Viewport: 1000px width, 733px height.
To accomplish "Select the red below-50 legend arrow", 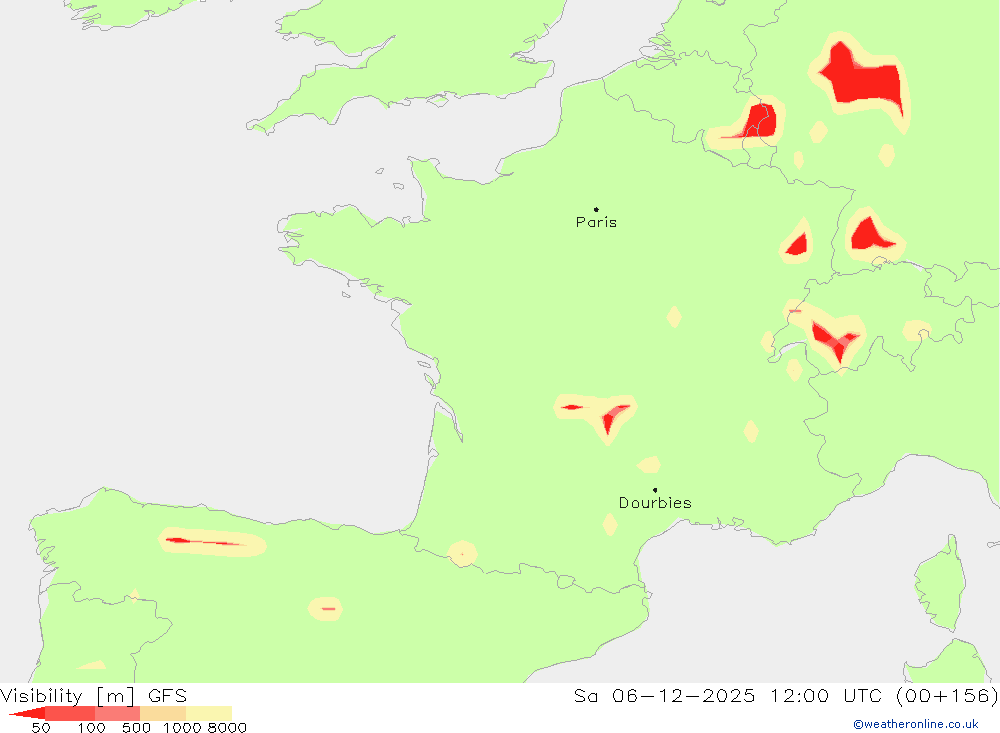I will pos(27,713).
